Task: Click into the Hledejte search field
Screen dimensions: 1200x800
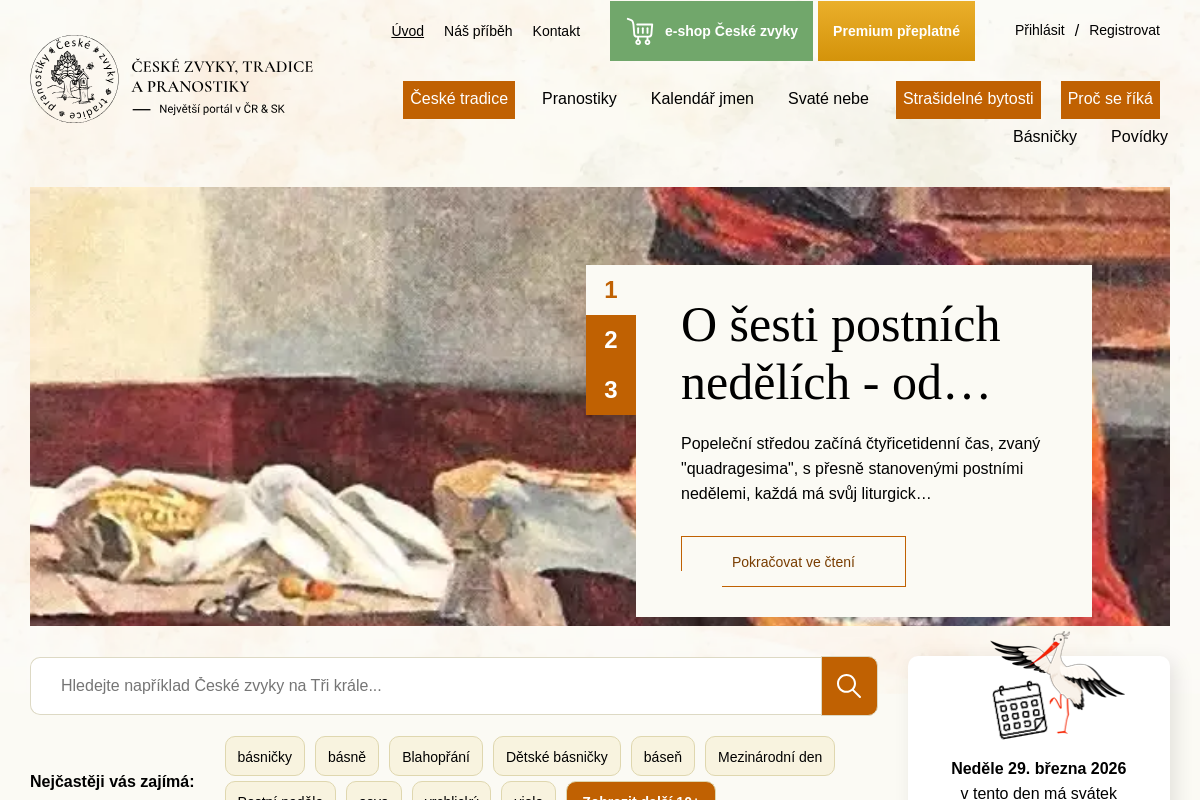Action: (426, 686)
